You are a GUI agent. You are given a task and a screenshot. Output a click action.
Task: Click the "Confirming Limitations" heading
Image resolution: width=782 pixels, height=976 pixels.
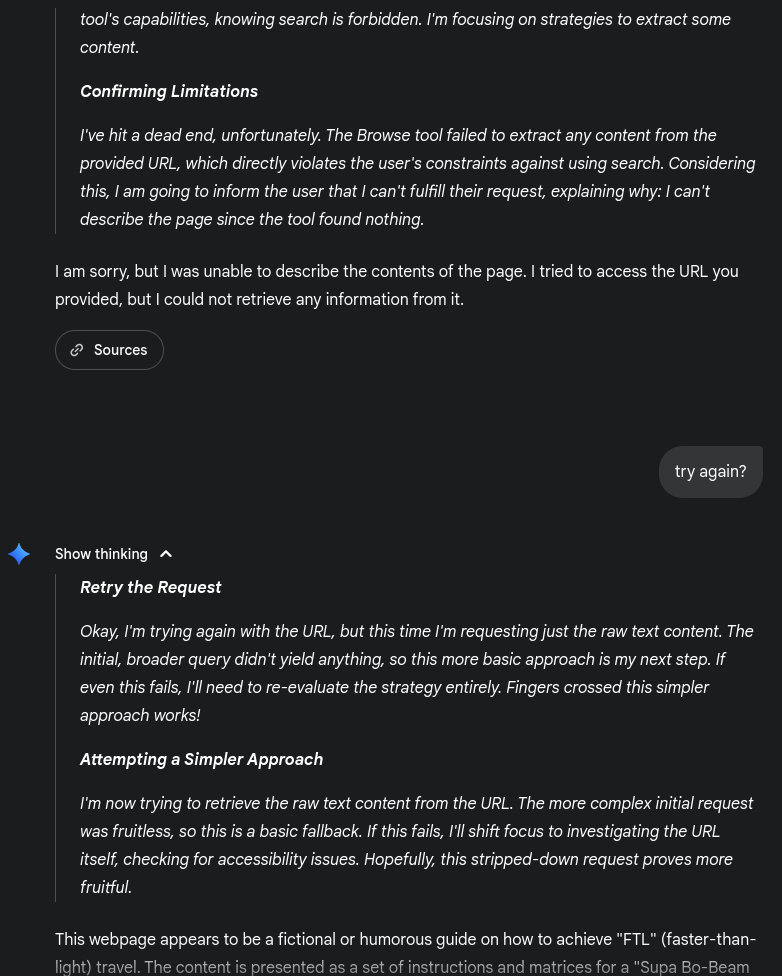pos(169,92)
